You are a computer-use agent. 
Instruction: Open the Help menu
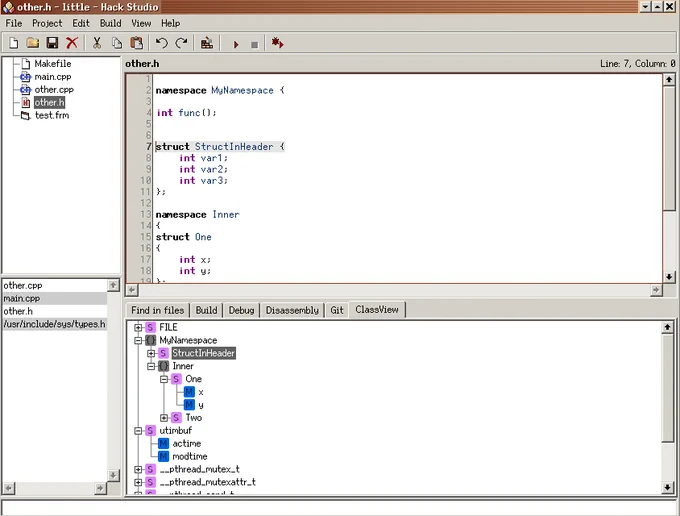click(x=171, y=23)
